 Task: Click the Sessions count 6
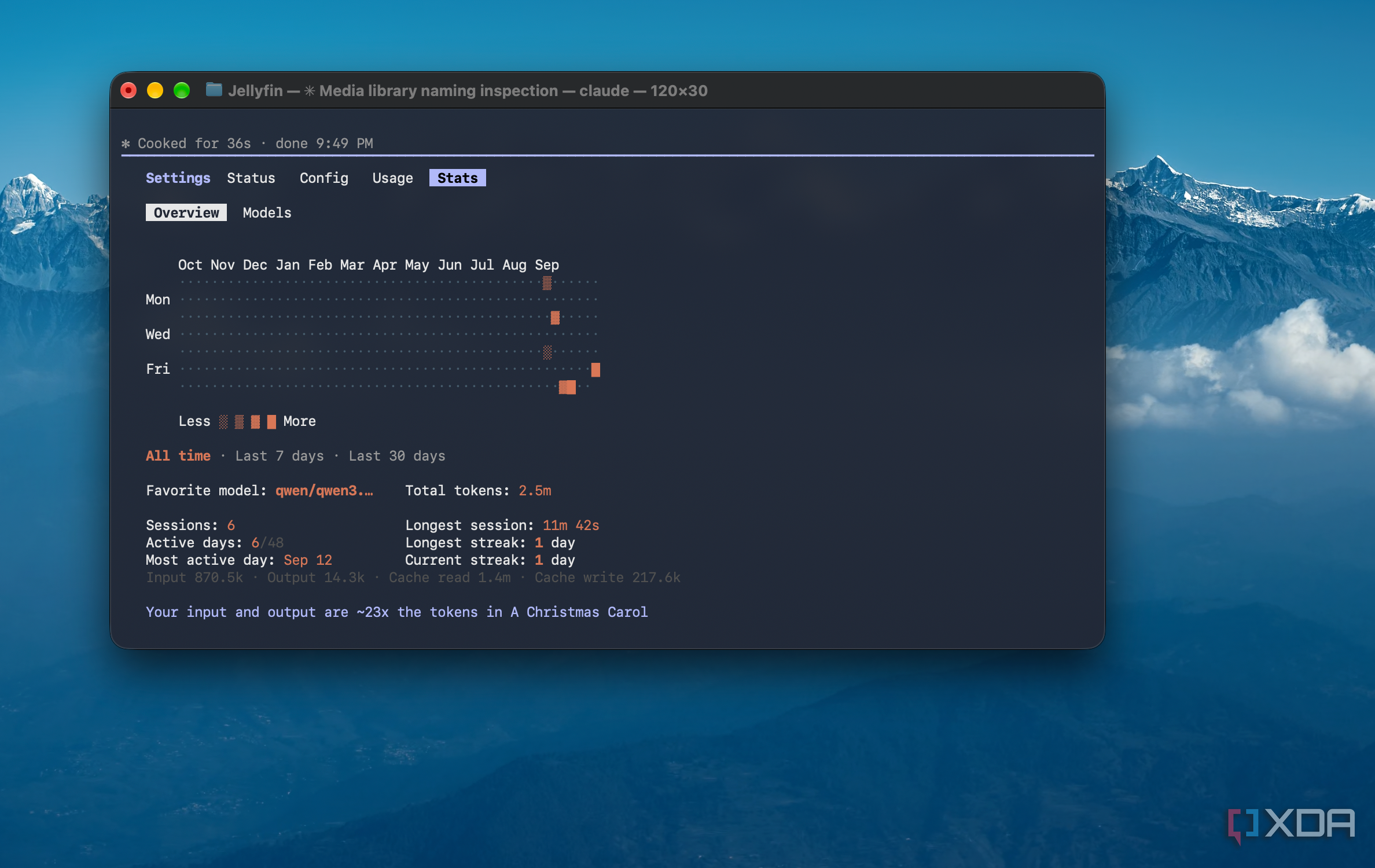pyautogui.click(x=231, y=525)
